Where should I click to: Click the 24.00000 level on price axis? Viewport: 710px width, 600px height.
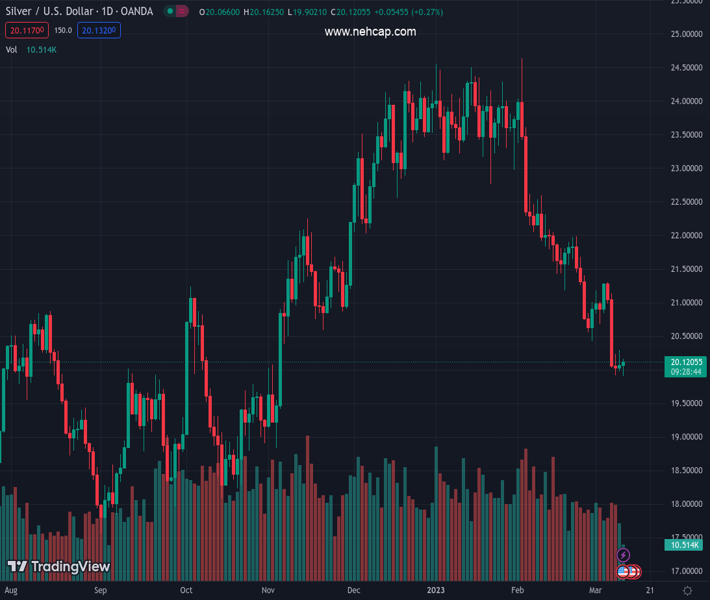(x=684, y=101)
